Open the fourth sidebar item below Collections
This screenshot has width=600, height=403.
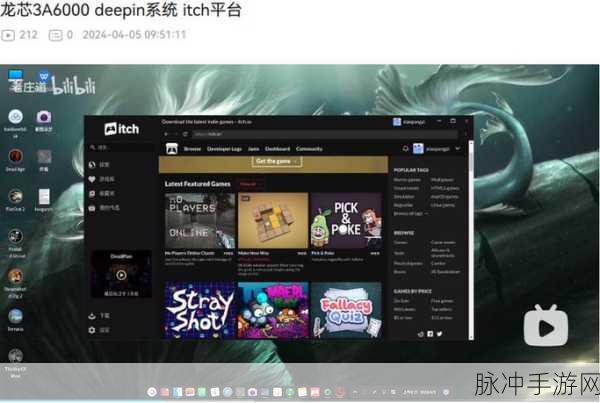tap(104, 208)
